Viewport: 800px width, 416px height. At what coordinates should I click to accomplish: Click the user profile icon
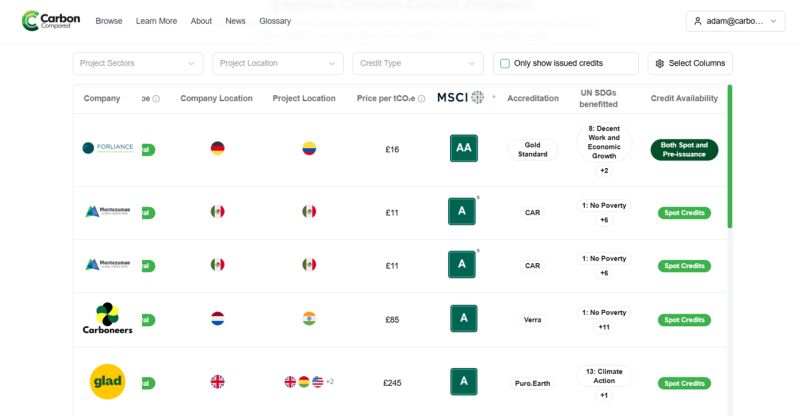tap(697, 21)
